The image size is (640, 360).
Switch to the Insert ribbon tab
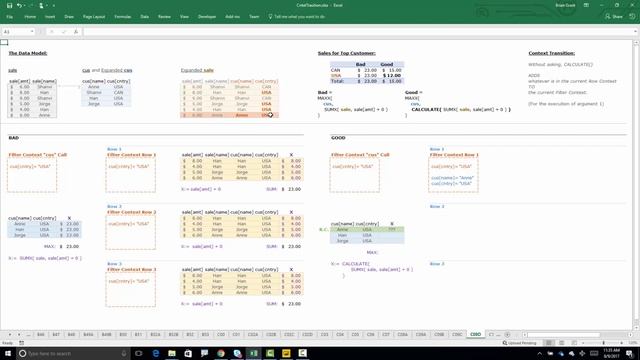50,17
